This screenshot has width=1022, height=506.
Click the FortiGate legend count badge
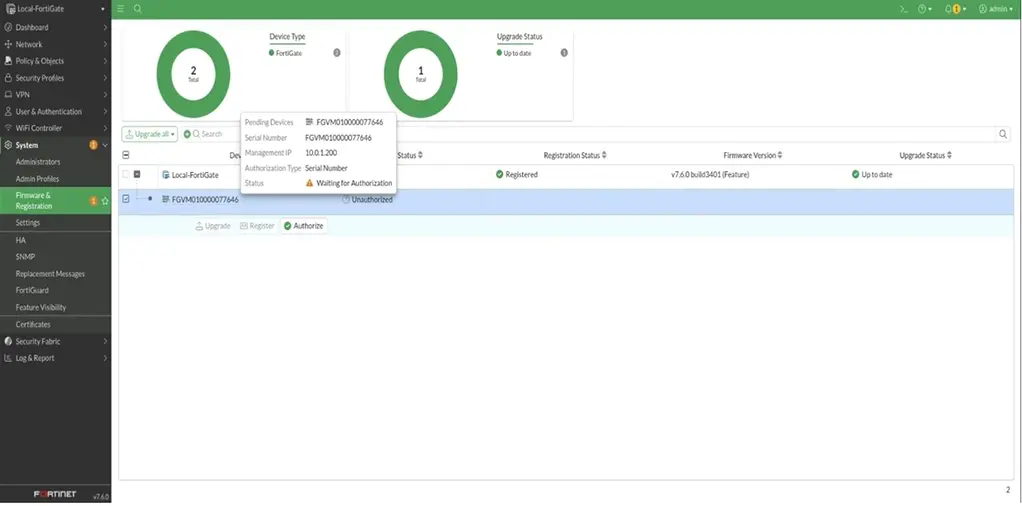tap(337, 53)
